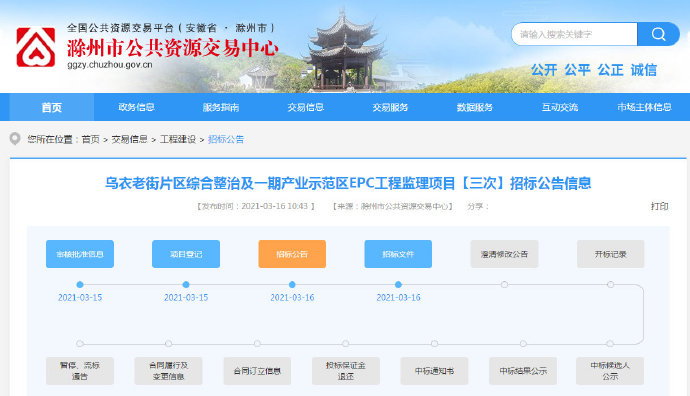
Task: Go to 工程建设 in the breadcrumb
Action: tap(178, 139)
